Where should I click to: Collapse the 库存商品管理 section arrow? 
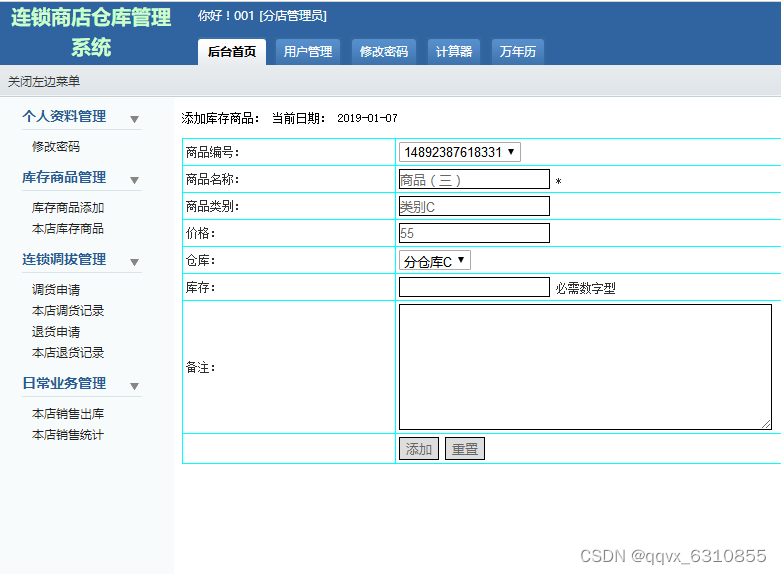point(134,180)
